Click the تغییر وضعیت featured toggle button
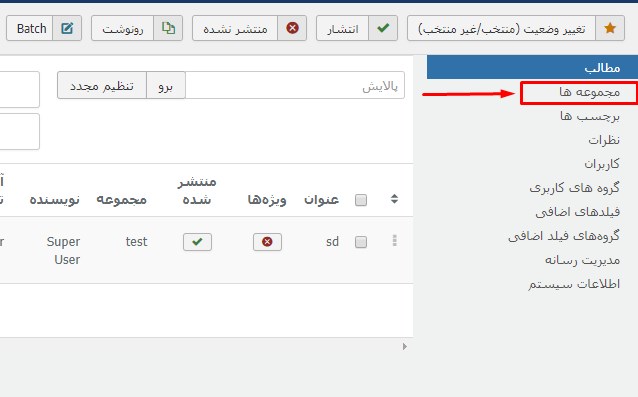Viewport: 638px width, 397px height. pyautogui.click(x=516, y=28)
